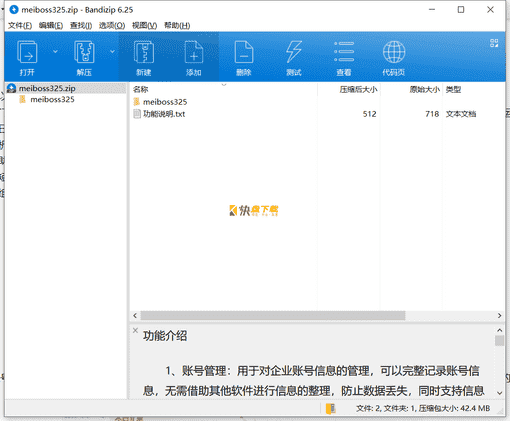Open the View (视图) menu
Image resolution: width=510 pixels, height=421 pixels.
[144, 25]
